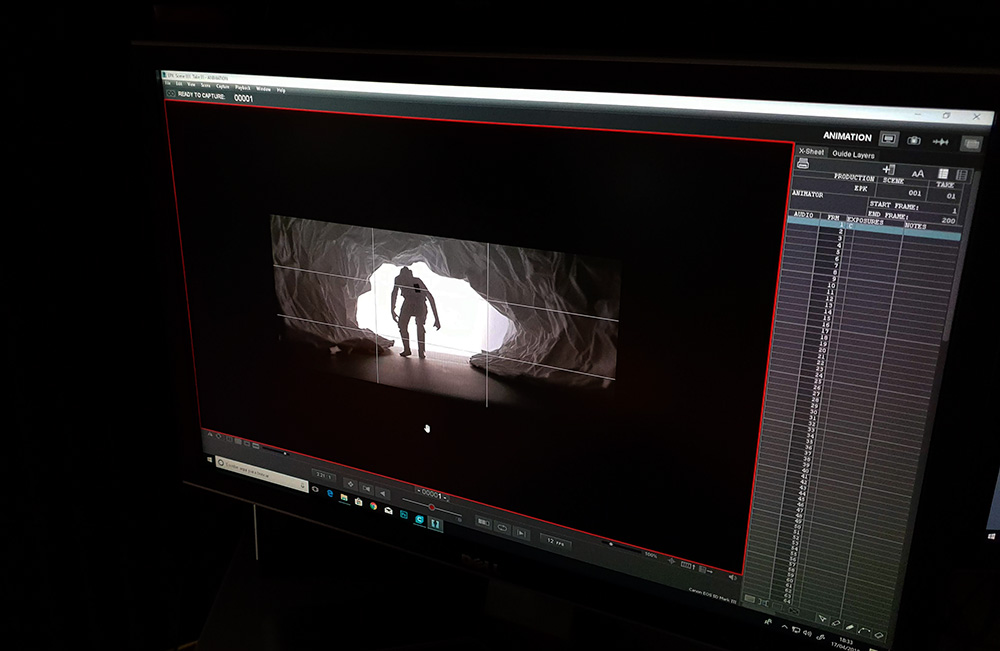Viewport: 1000px width, 651px height.
Task: Adjust the viewer zoom slider near 100%
Action: 621,546
